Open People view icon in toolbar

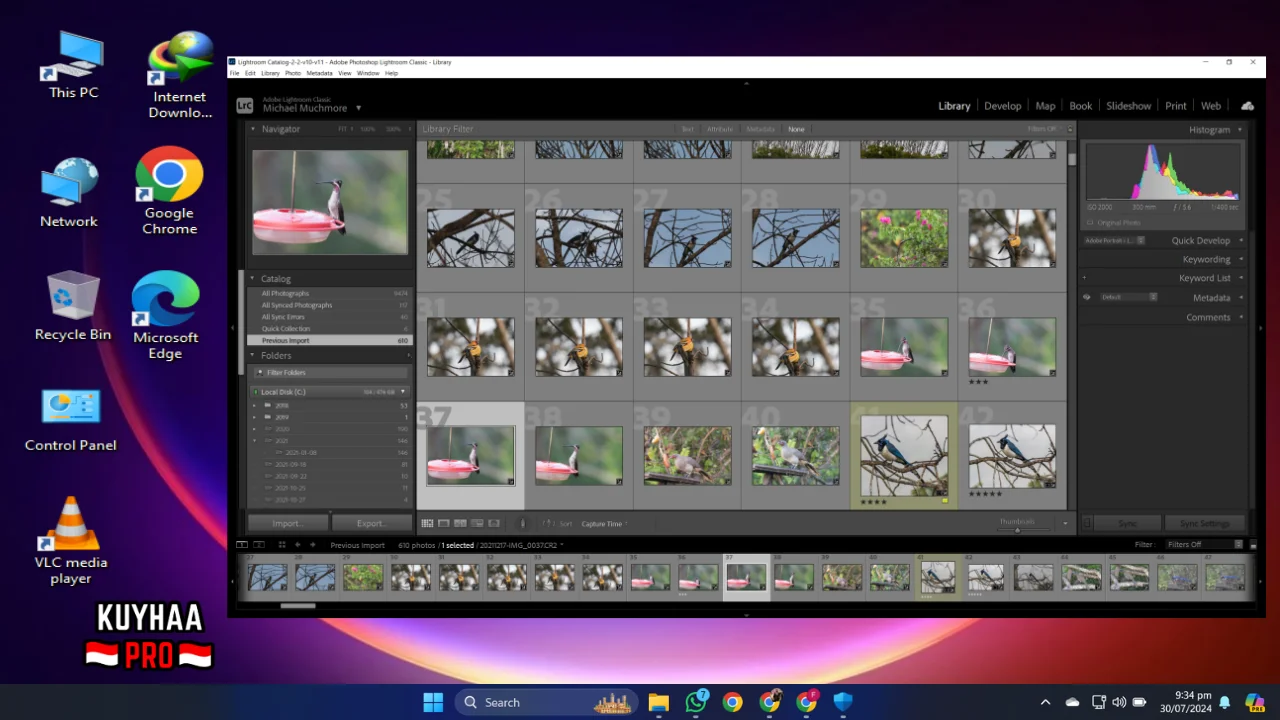(x=493, y=523)
